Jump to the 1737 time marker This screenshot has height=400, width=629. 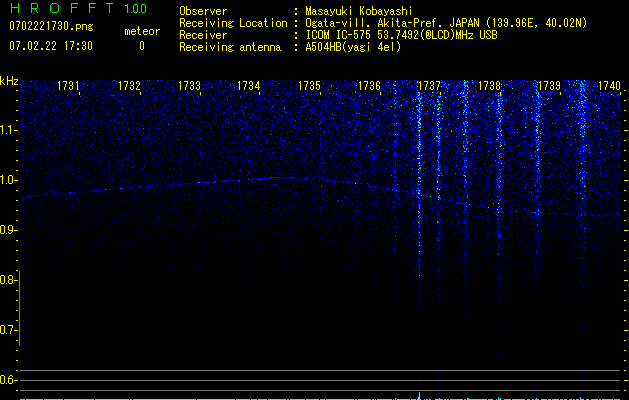pos(429,87)
